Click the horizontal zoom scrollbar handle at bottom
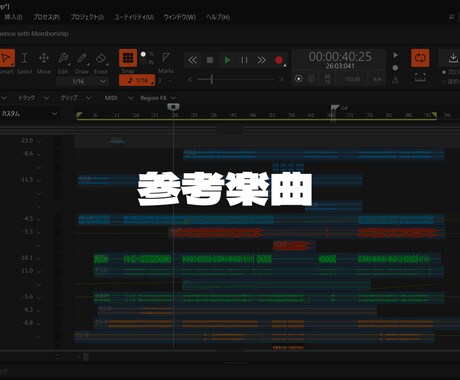Screen dimensions: 460x380 coord(86,357)
